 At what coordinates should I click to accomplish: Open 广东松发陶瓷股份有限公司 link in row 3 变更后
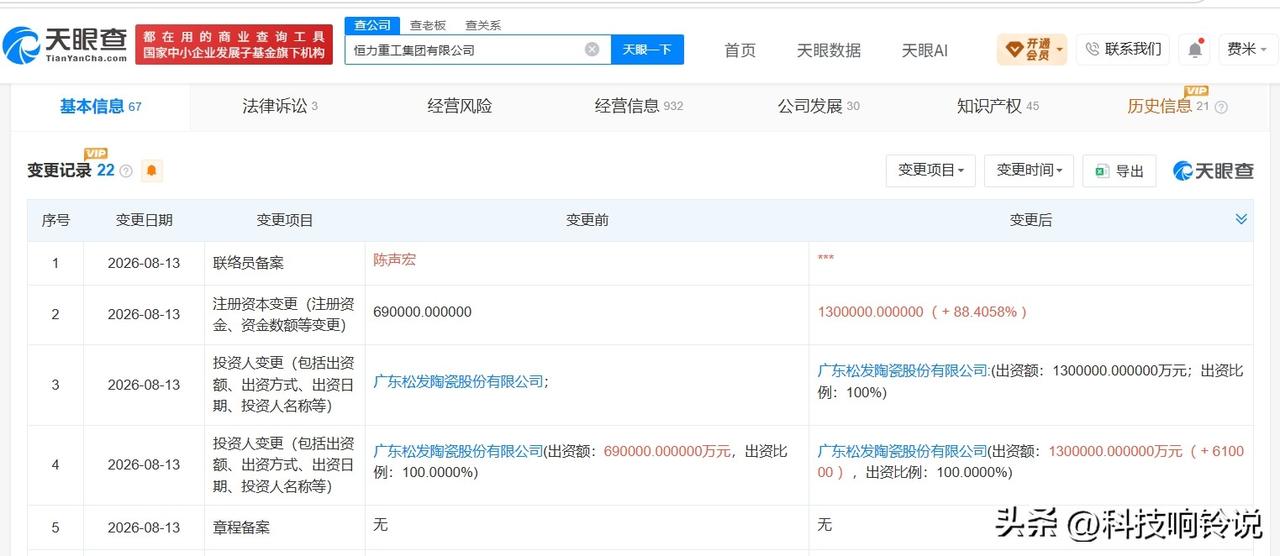click(903, 370)
